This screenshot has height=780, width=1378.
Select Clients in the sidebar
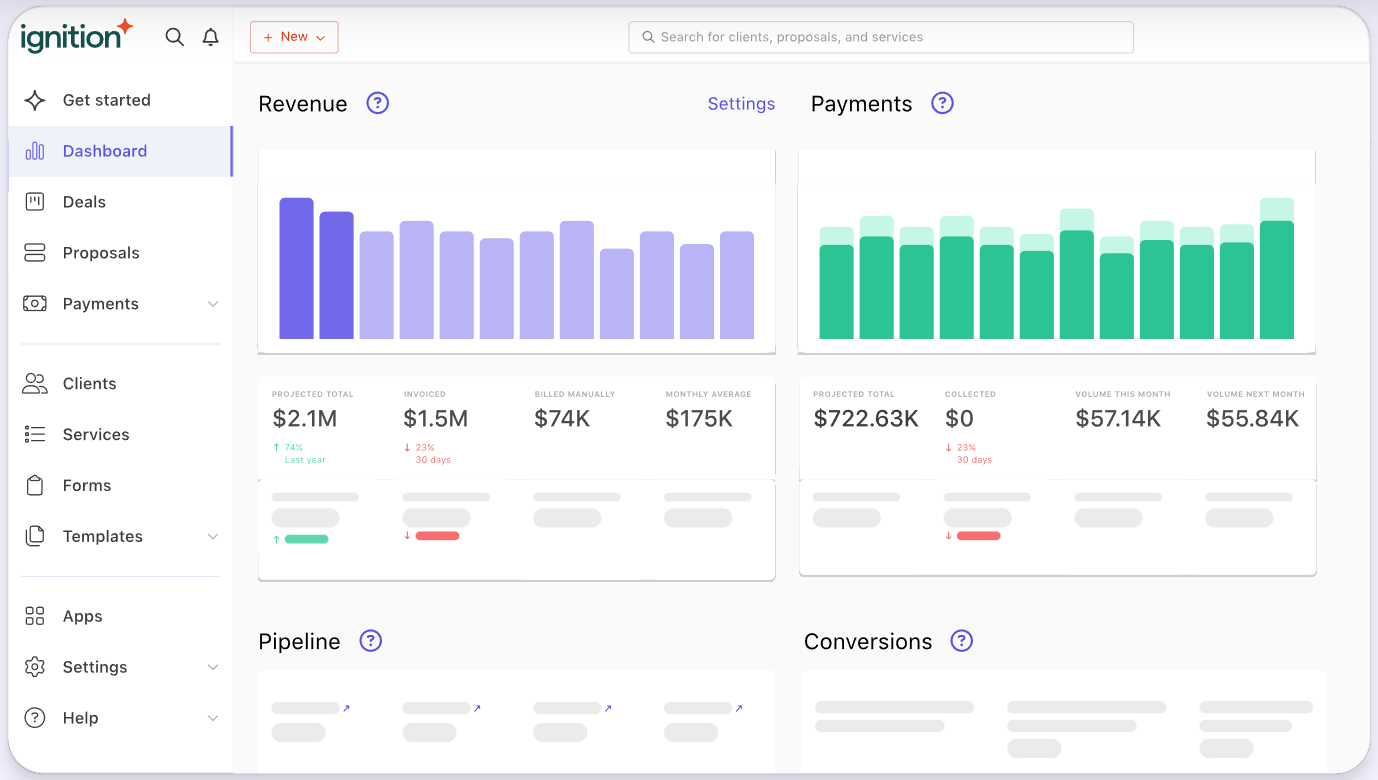(89, 384)
